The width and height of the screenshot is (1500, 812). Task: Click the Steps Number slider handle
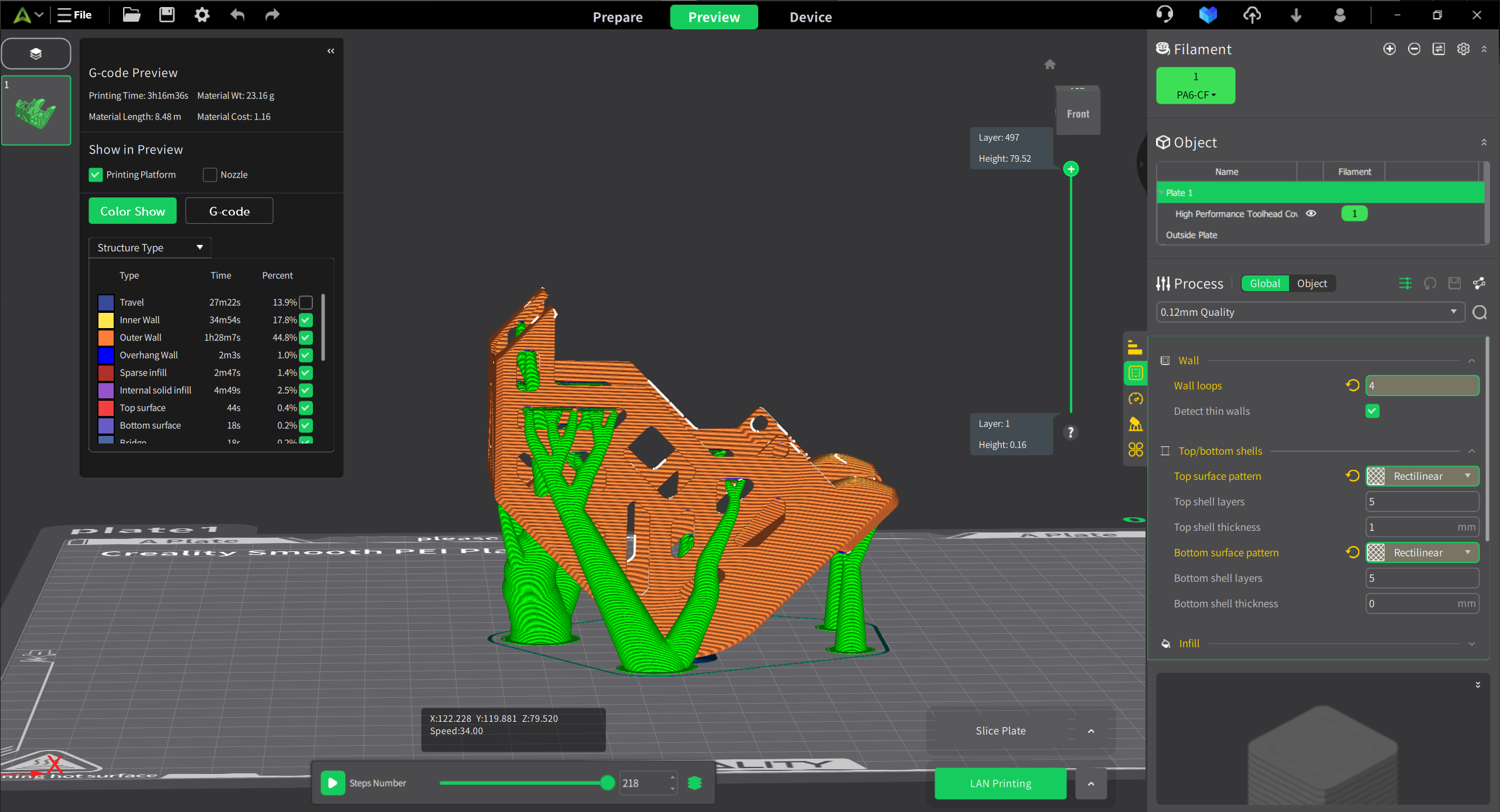(x=608, y=783)
